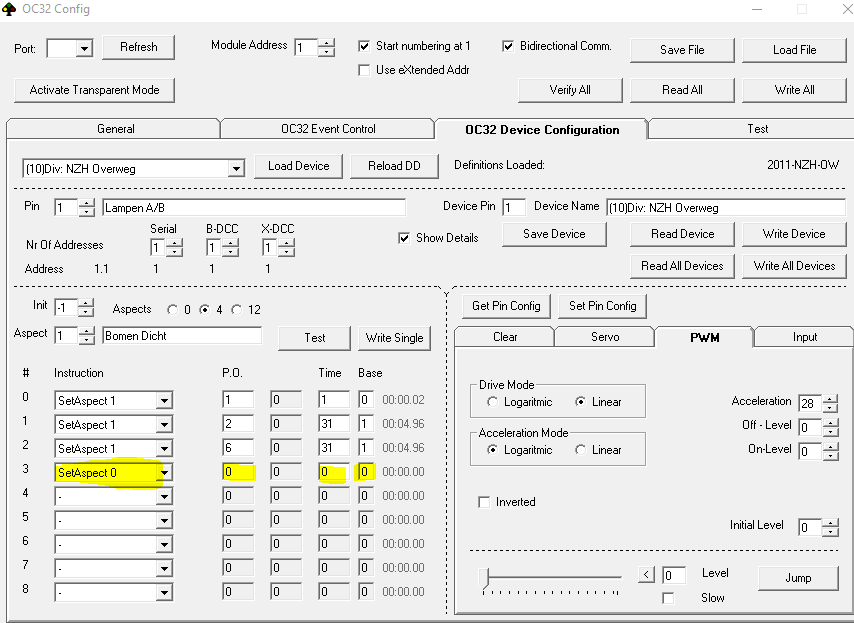The width and height of the screenshot is (854, 623).
Task: Decrease the Acceleration spinner value
Action: [x=830, y=408]
